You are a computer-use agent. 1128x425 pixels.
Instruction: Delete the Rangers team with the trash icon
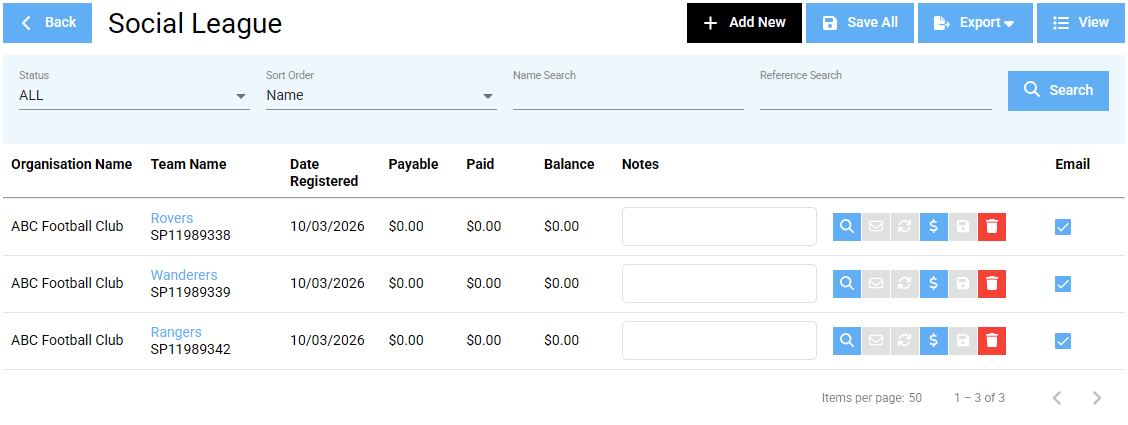(x=992, y=341)
